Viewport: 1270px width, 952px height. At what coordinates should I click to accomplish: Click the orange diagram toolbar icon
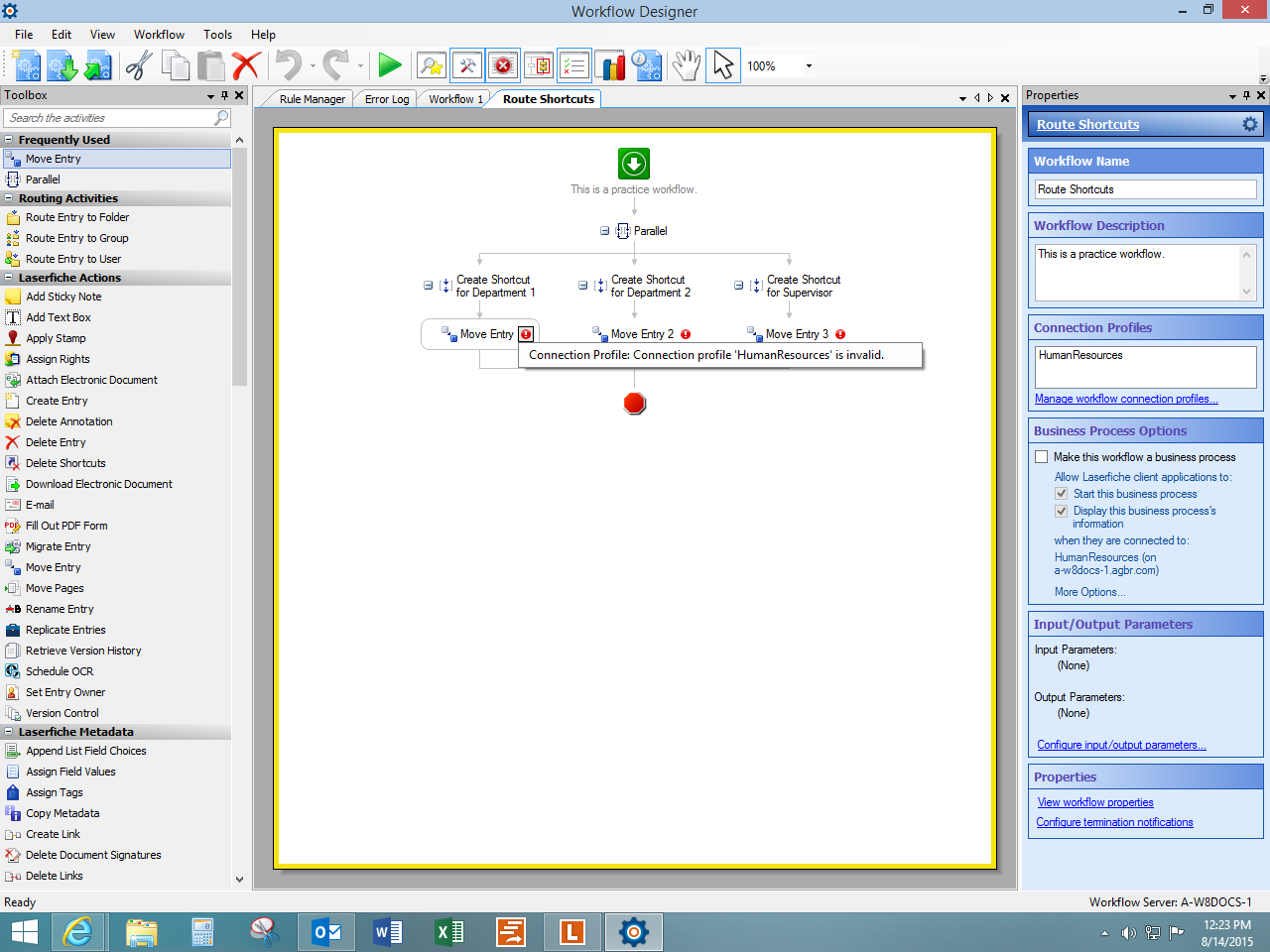pos(539,66)
